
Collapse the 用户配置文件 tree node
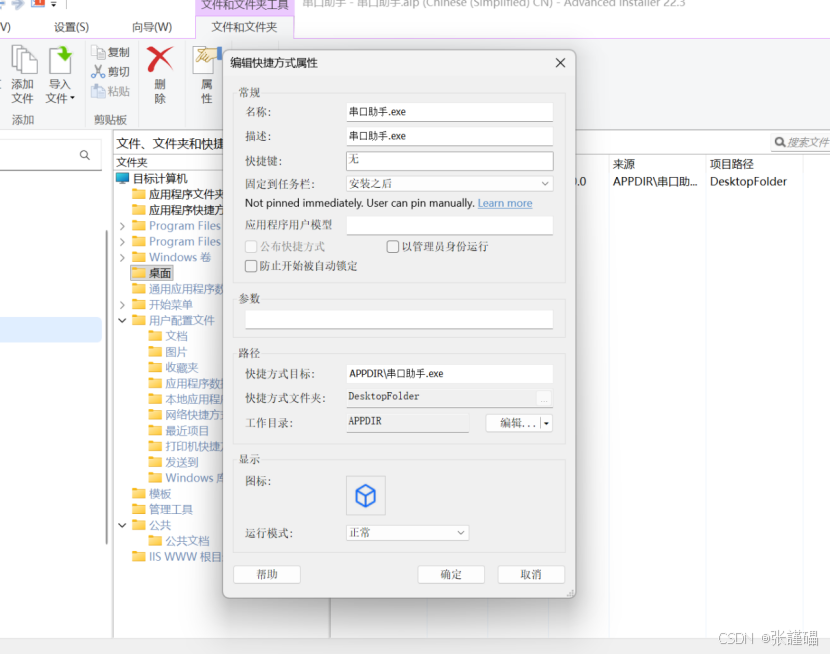(122, 320)
